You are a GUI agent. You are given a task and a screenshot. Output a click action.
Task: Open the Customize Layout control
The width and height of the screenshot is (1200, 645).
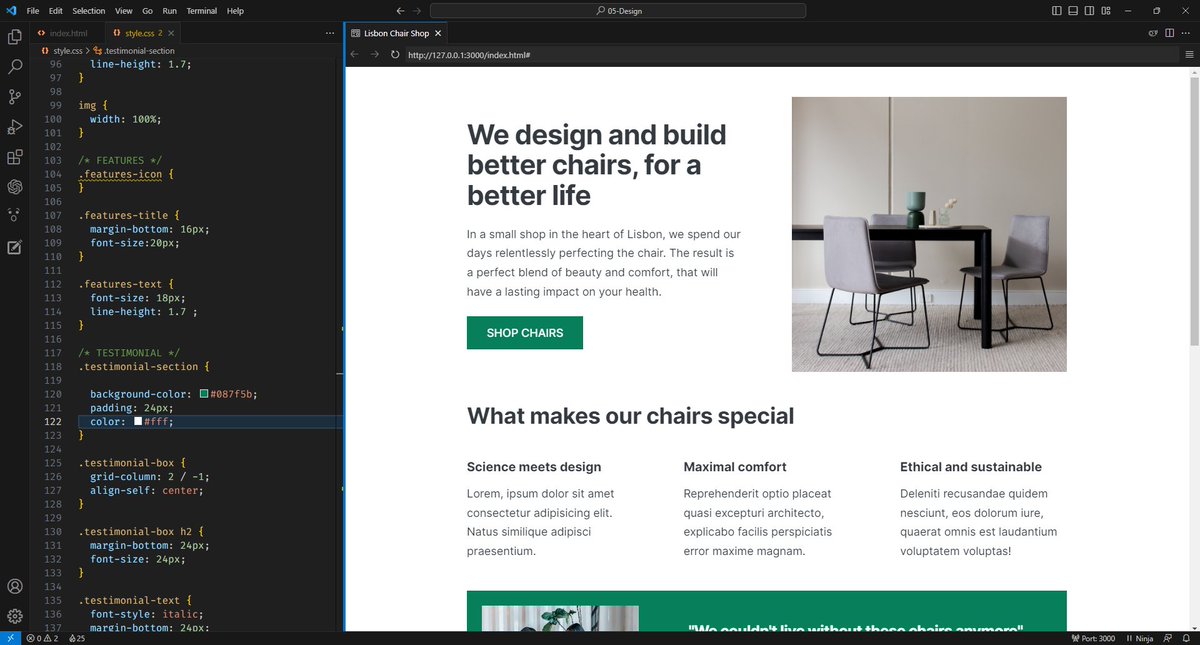1106,11
